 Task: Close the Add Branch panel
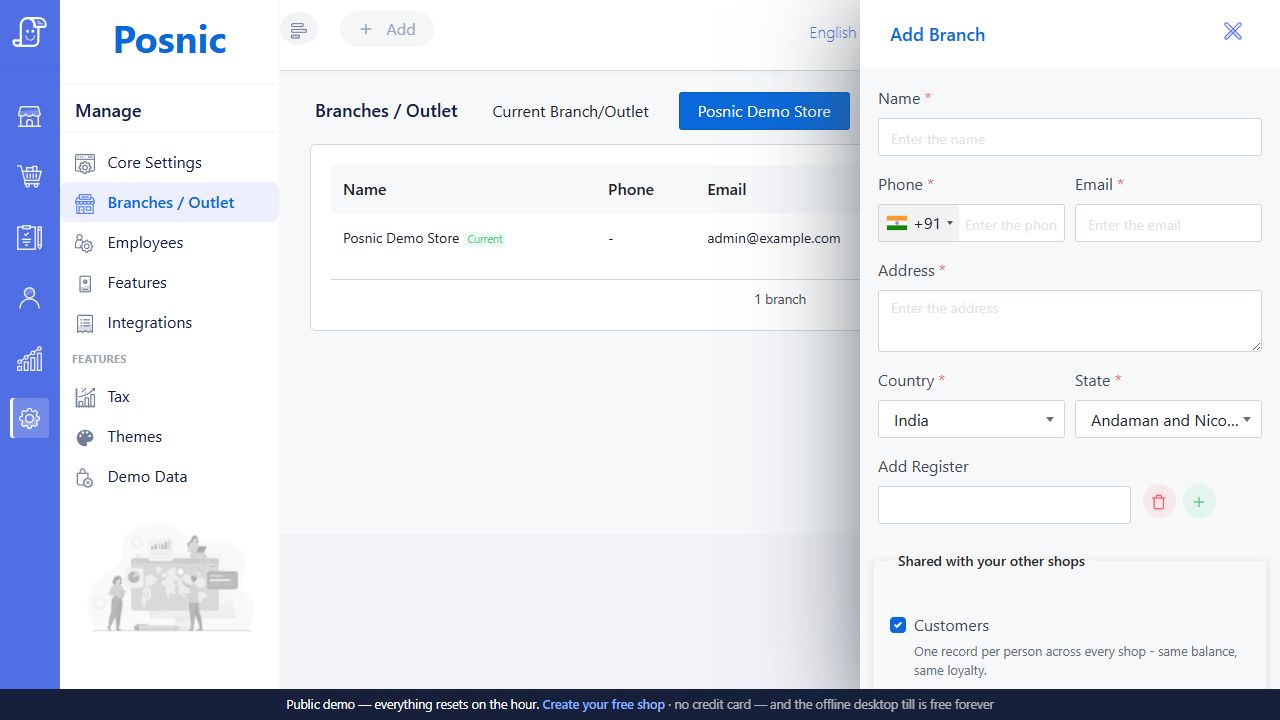(x=1233, y=31)
